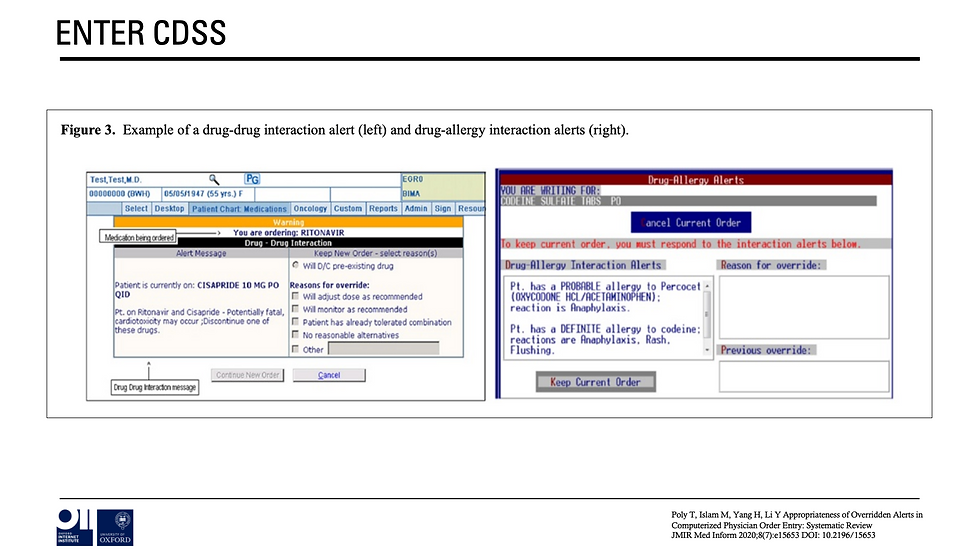Click Keep Current Order button
This screenshot has height=553, width=980.
(596, 382)
